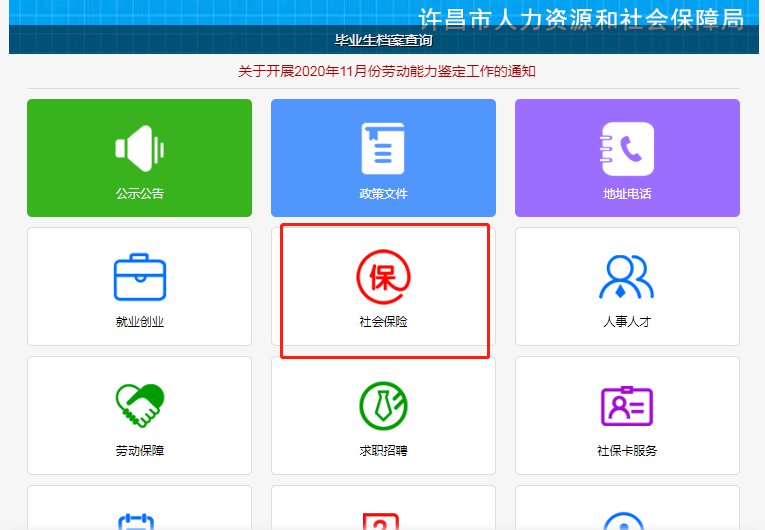Click the 政策文件 label text
This screenshot has height=530, width=765.
[x=383, y=194]
